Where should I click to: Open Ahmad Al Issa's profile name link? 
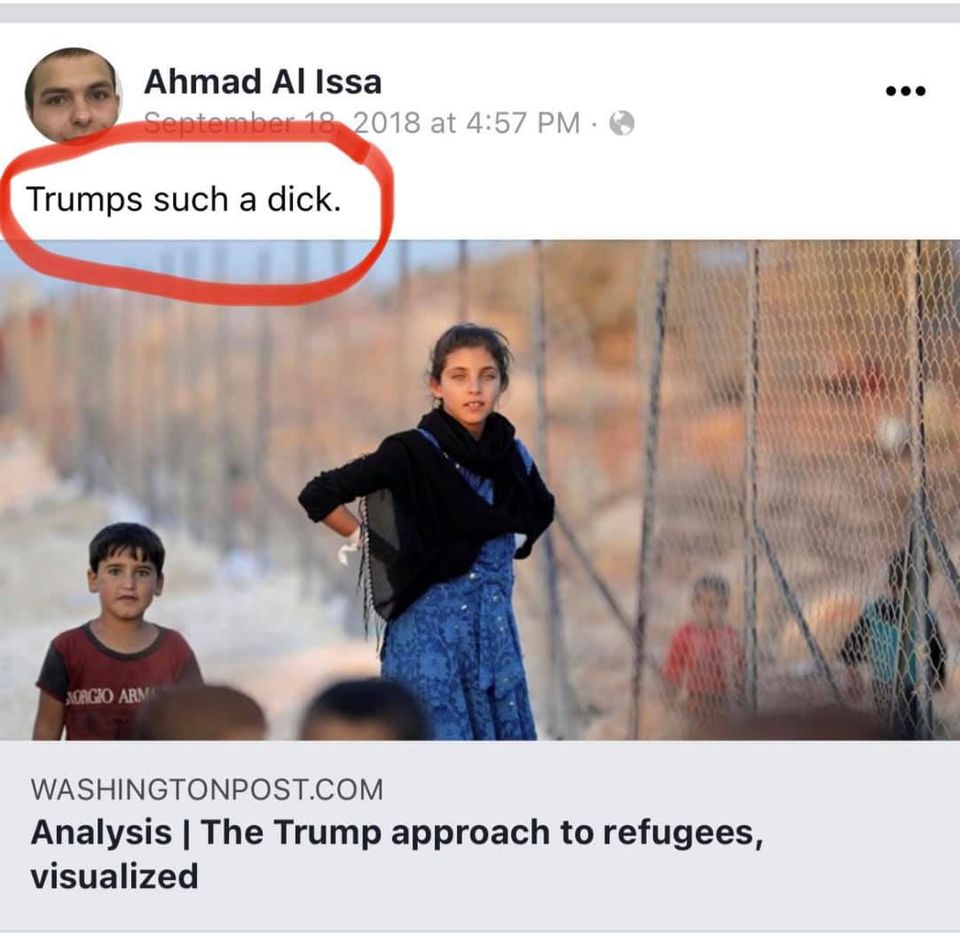pyautogui.click(x=263, y=81)
